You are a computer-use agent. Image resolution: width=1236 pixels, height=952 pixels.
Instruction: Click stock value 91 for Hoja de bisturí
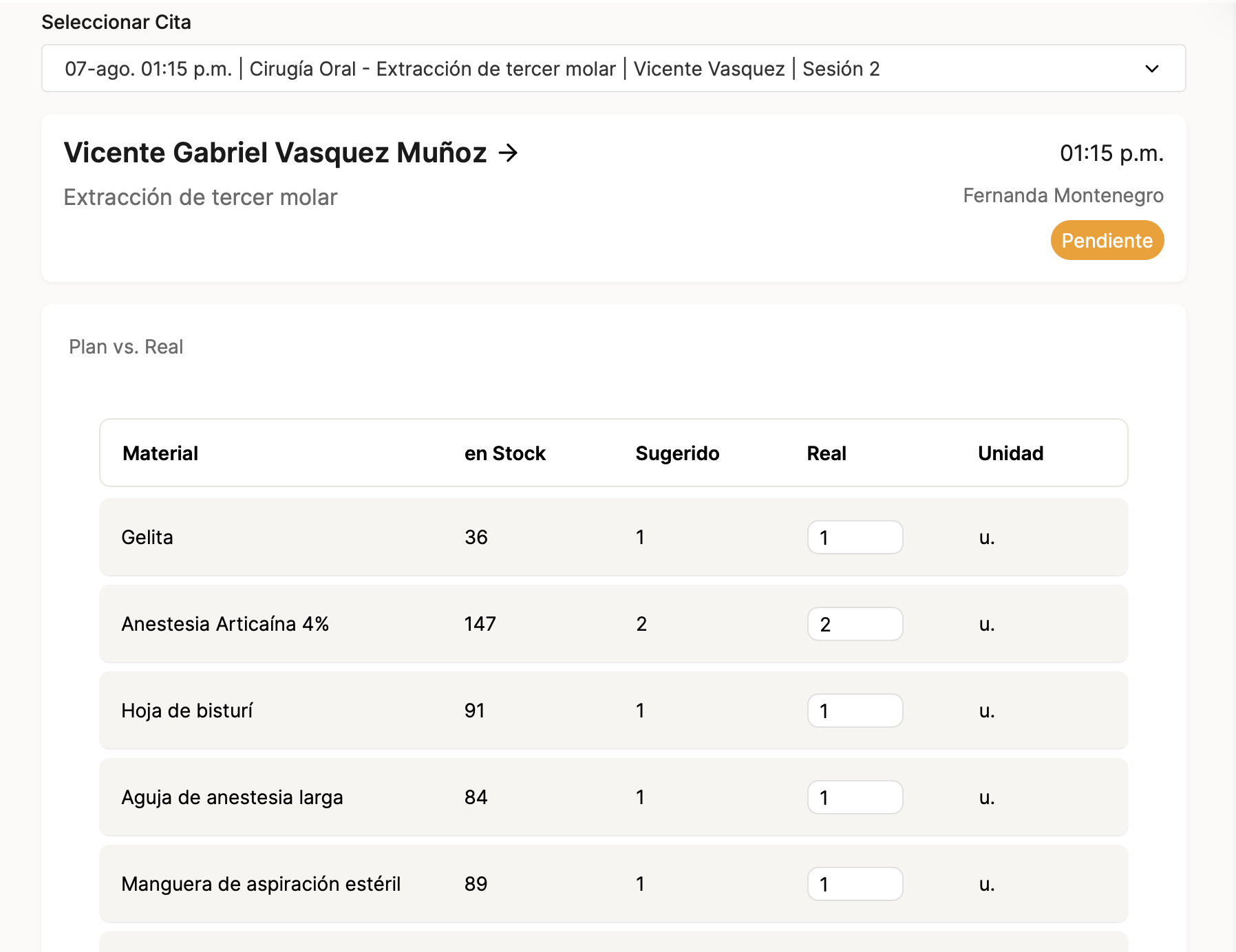pos(475,711)
